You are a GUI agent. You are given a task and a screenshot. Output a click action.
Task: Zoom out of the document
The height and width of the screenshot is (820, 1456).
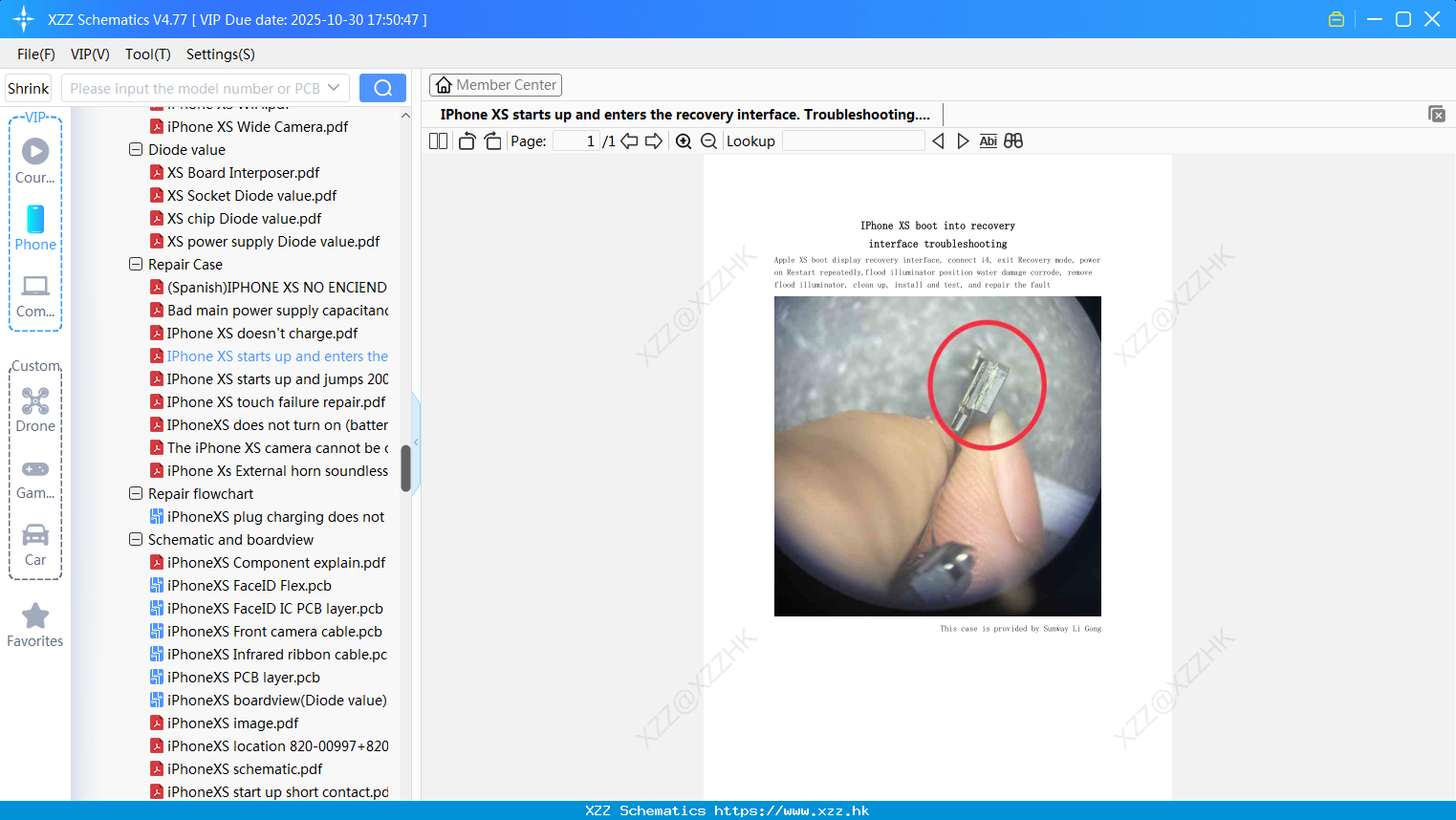tap(708, 141)
